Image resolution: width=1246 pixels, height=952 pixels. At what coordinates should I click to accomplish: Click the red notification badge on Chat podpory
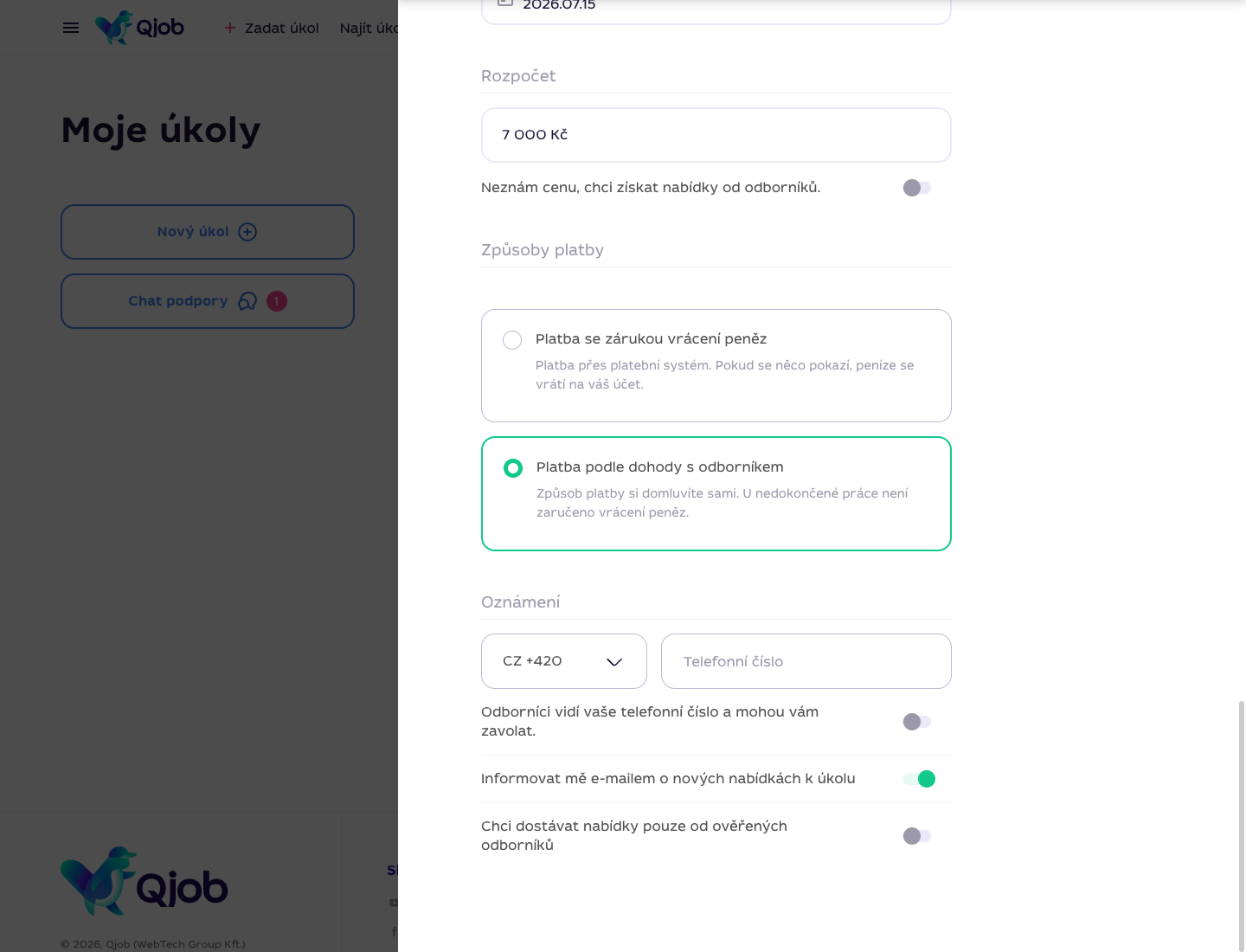click(277, 301)
